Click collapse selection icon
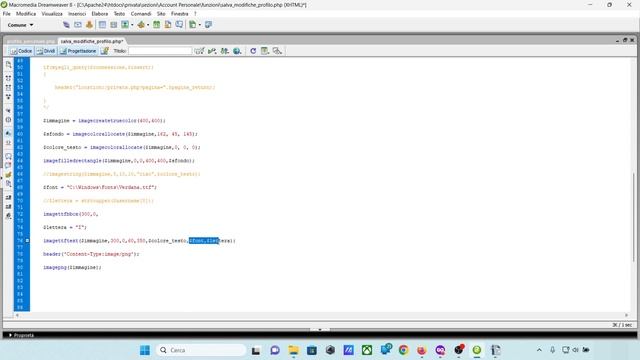This screenshot has height=360, width=640. [x=8, y=87]
